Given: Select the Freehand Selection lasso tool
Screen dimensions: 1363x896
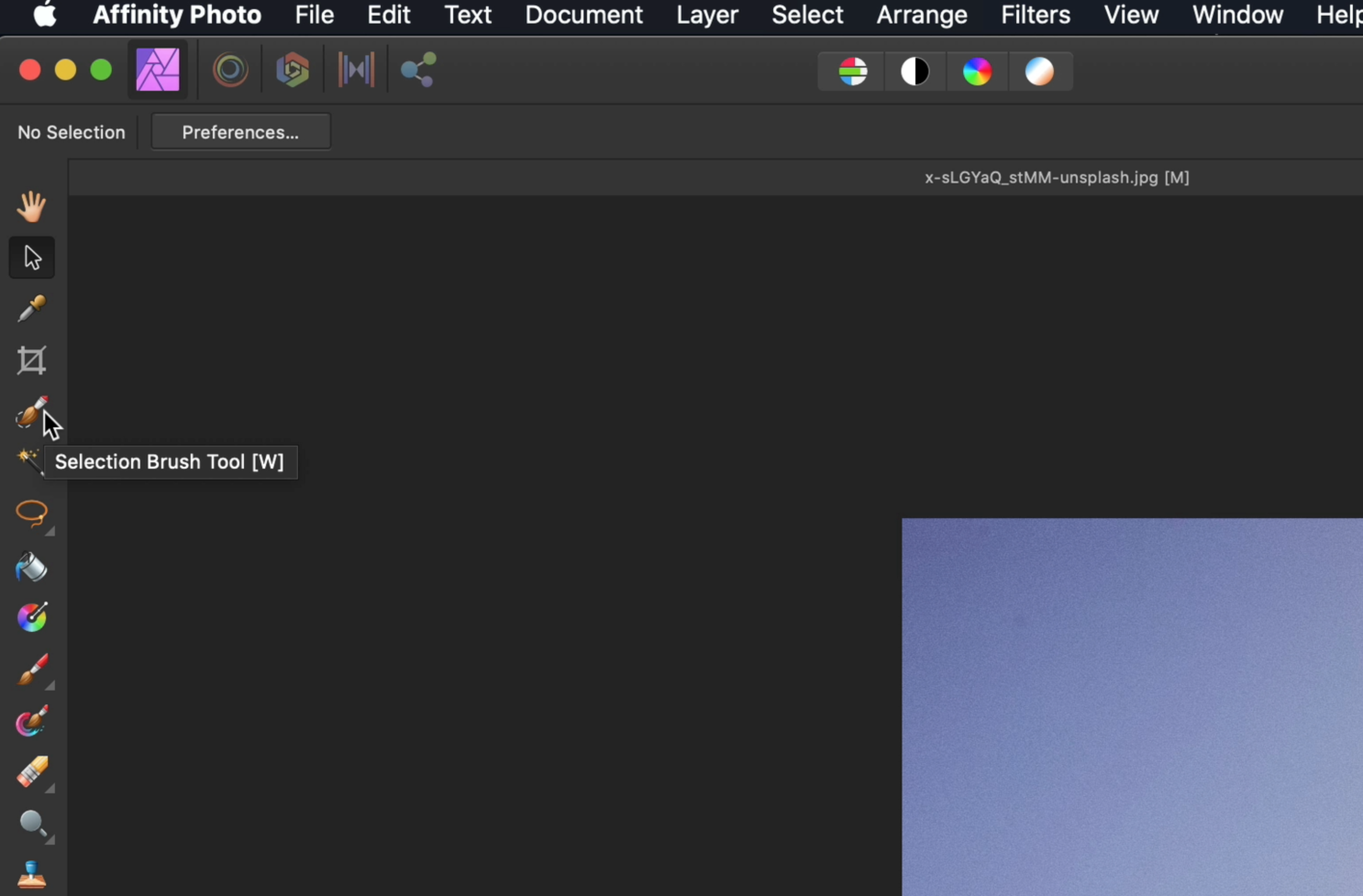Looking at the screenshot, I should click(x=32, y=512).
